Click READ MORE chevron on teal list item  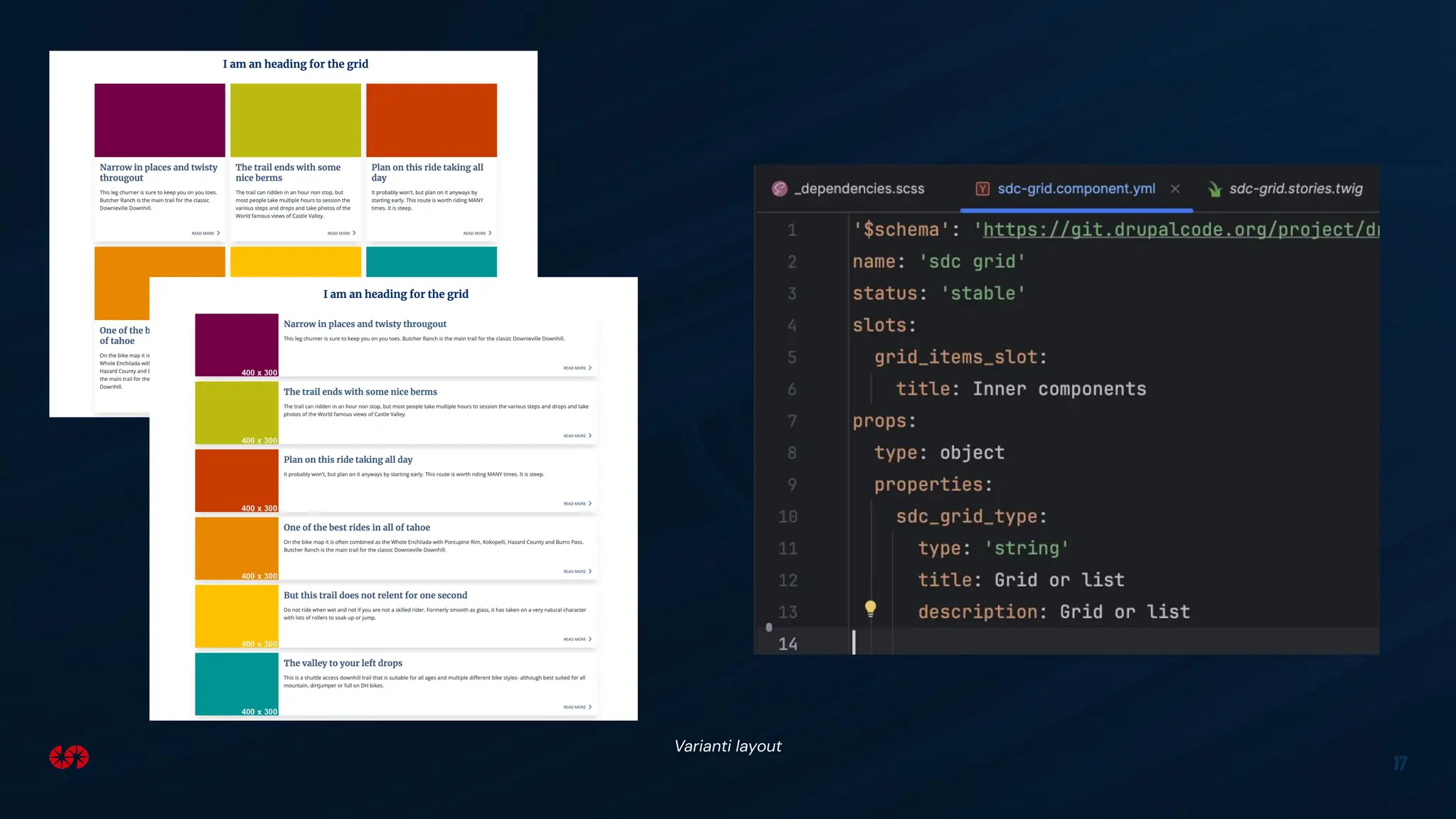[590, 707]
